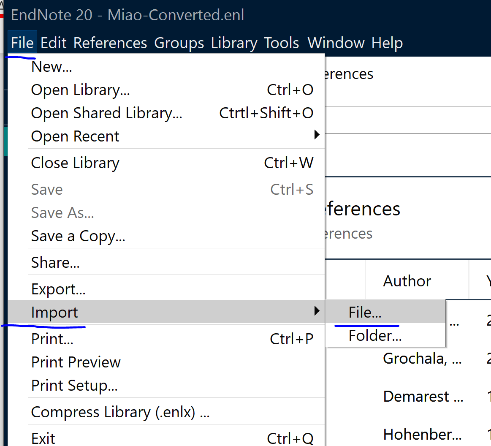Sort by Author column header

pos(417,281)
